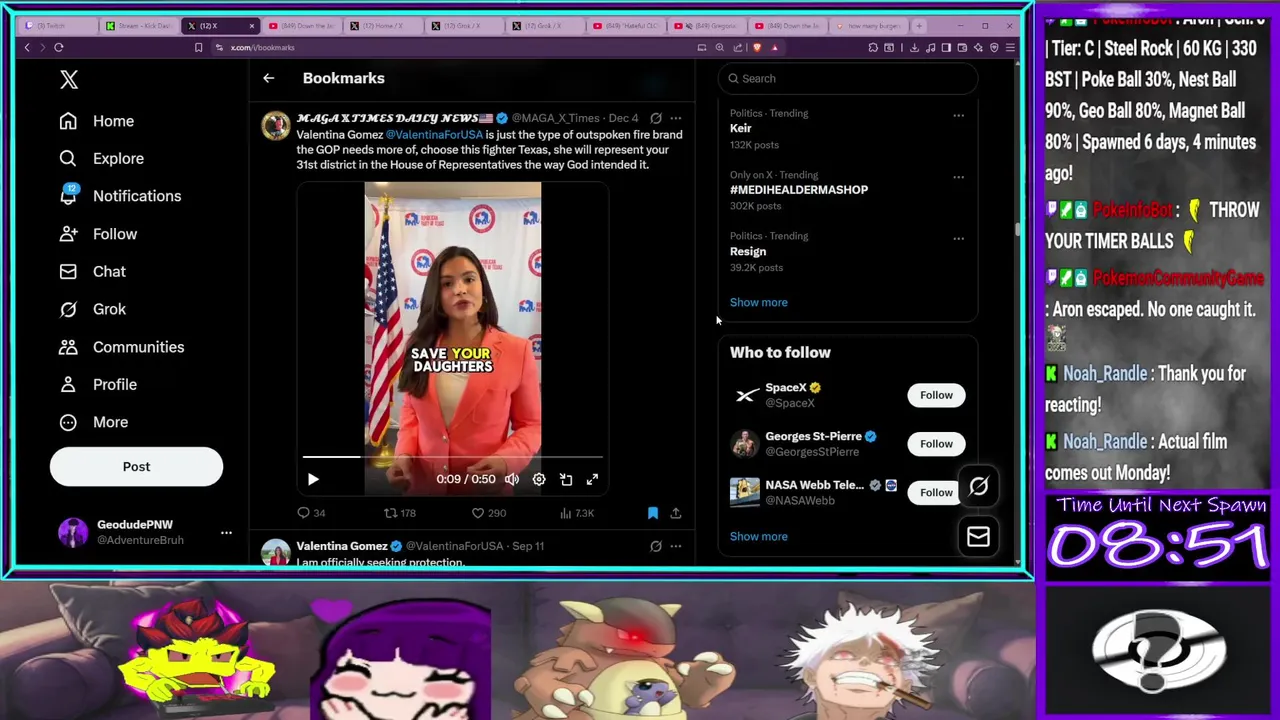Click the Search input field

(848, 78)
